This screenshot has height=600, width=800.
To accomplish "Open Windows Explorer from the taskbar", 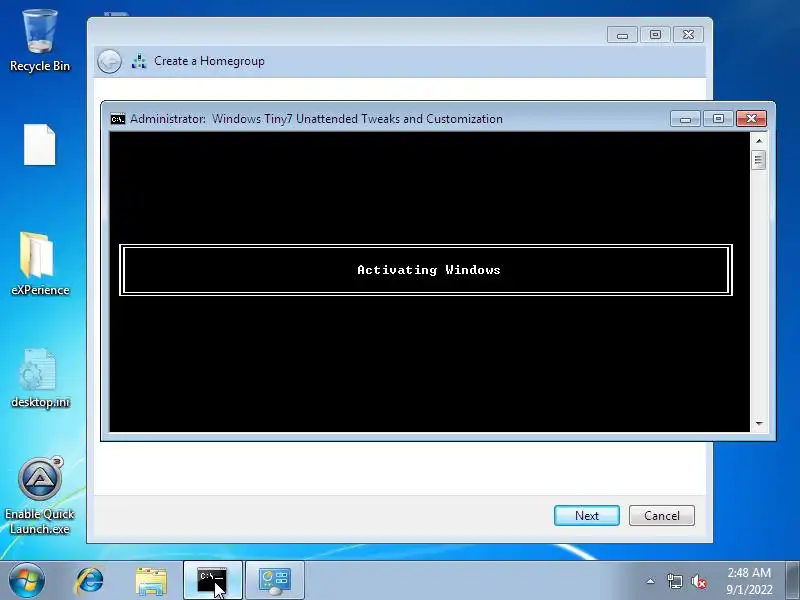I will point(151,581).
